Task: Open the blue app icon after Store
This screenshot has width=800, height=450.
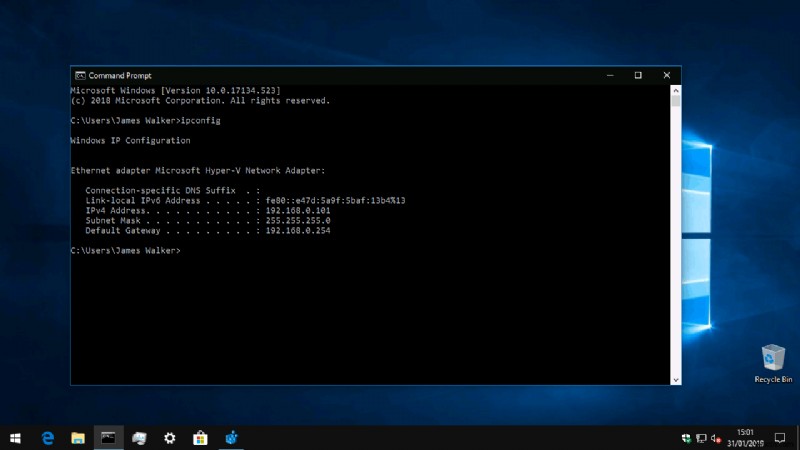Action: [231, 438]
